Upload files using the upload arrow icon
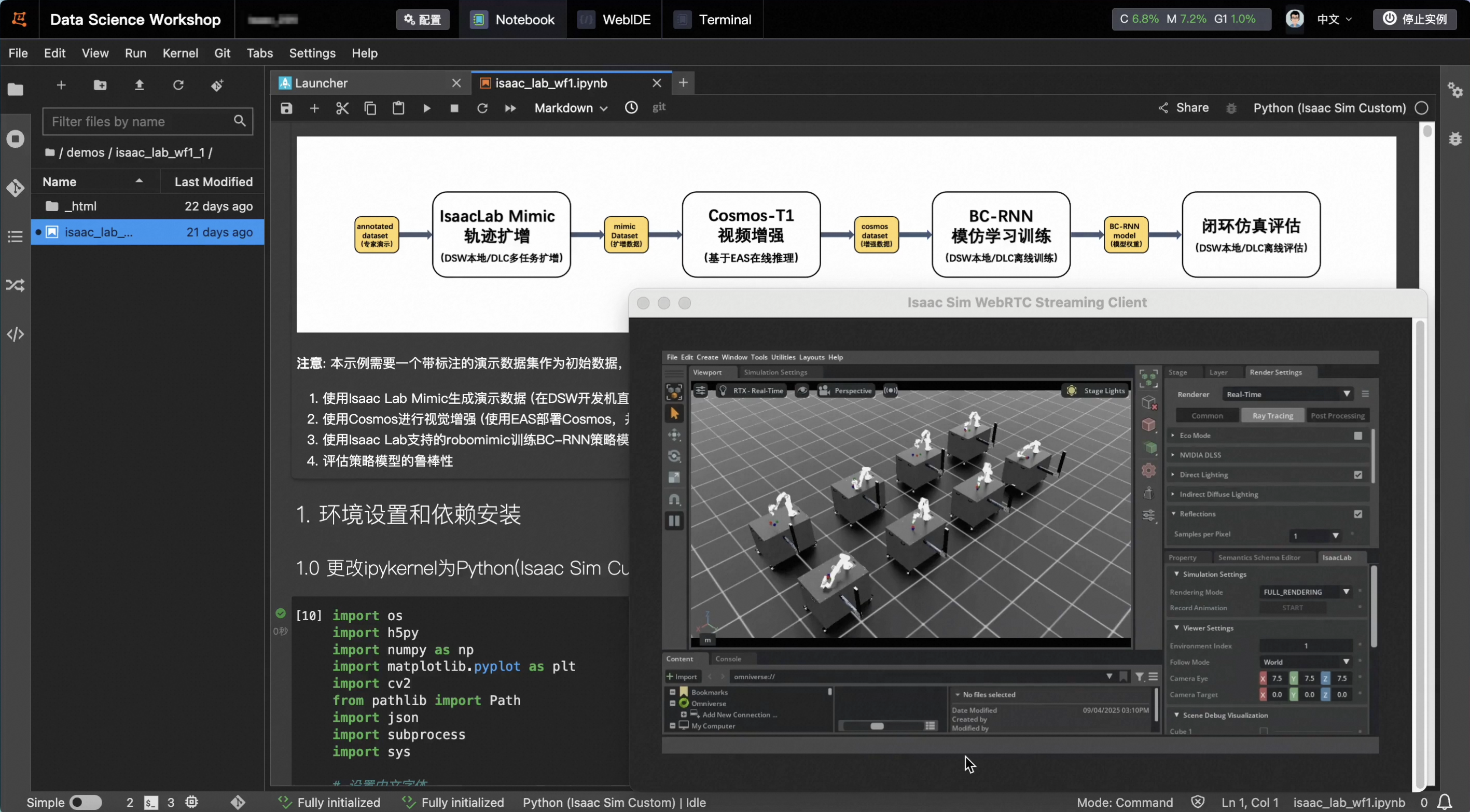Screen dimensions: 1470x812 139,85
